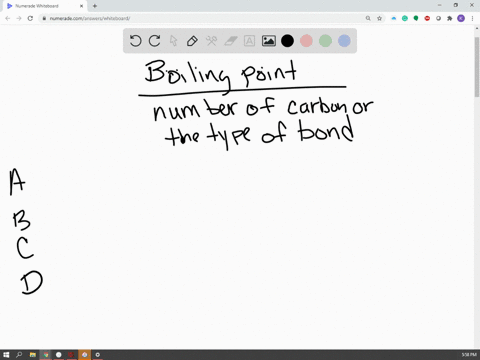Redo the whiteboard stroke
The image size is (480, 360).
154,41
